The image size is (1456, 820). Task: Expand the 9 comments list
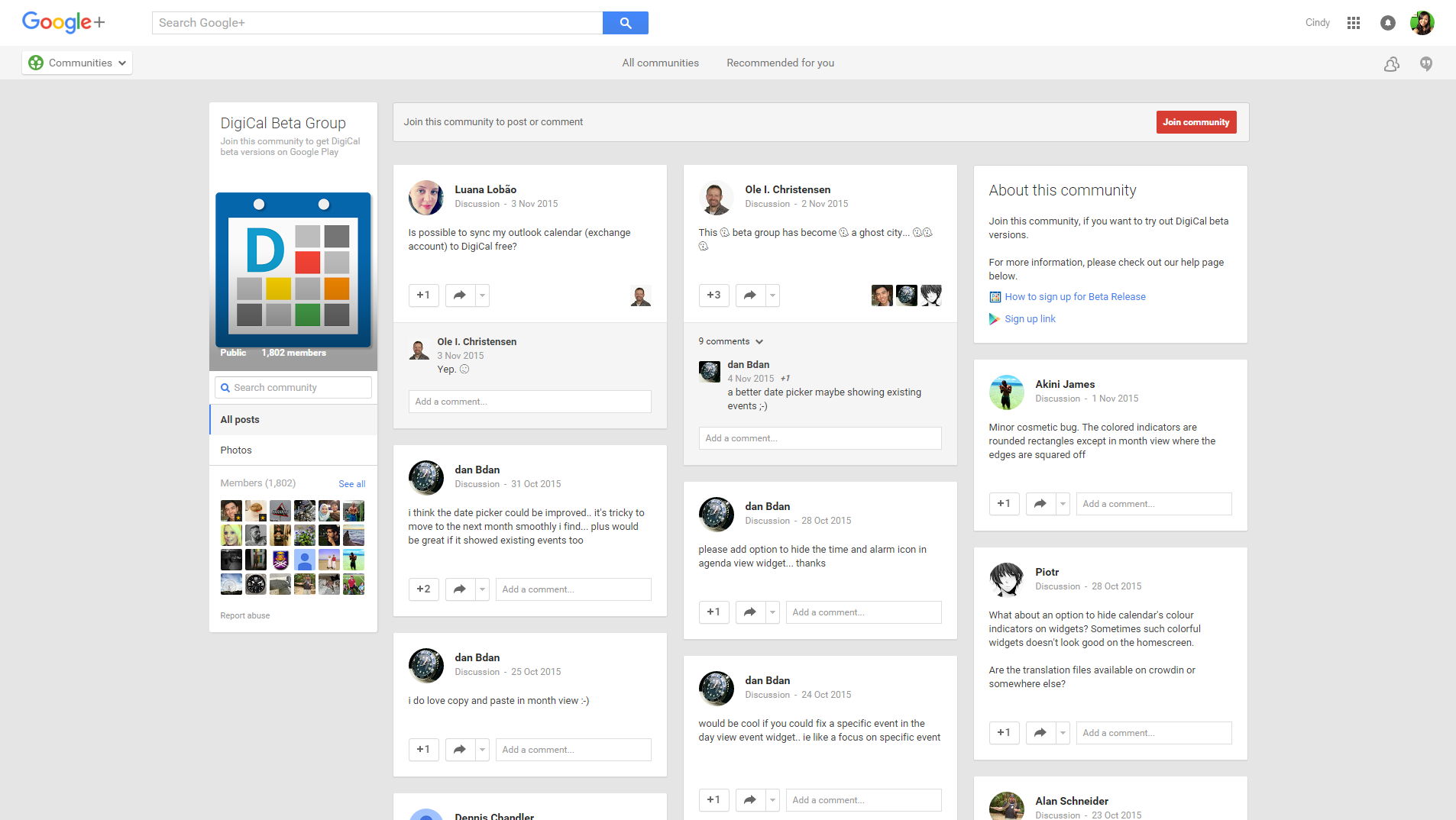coord(730,341)
